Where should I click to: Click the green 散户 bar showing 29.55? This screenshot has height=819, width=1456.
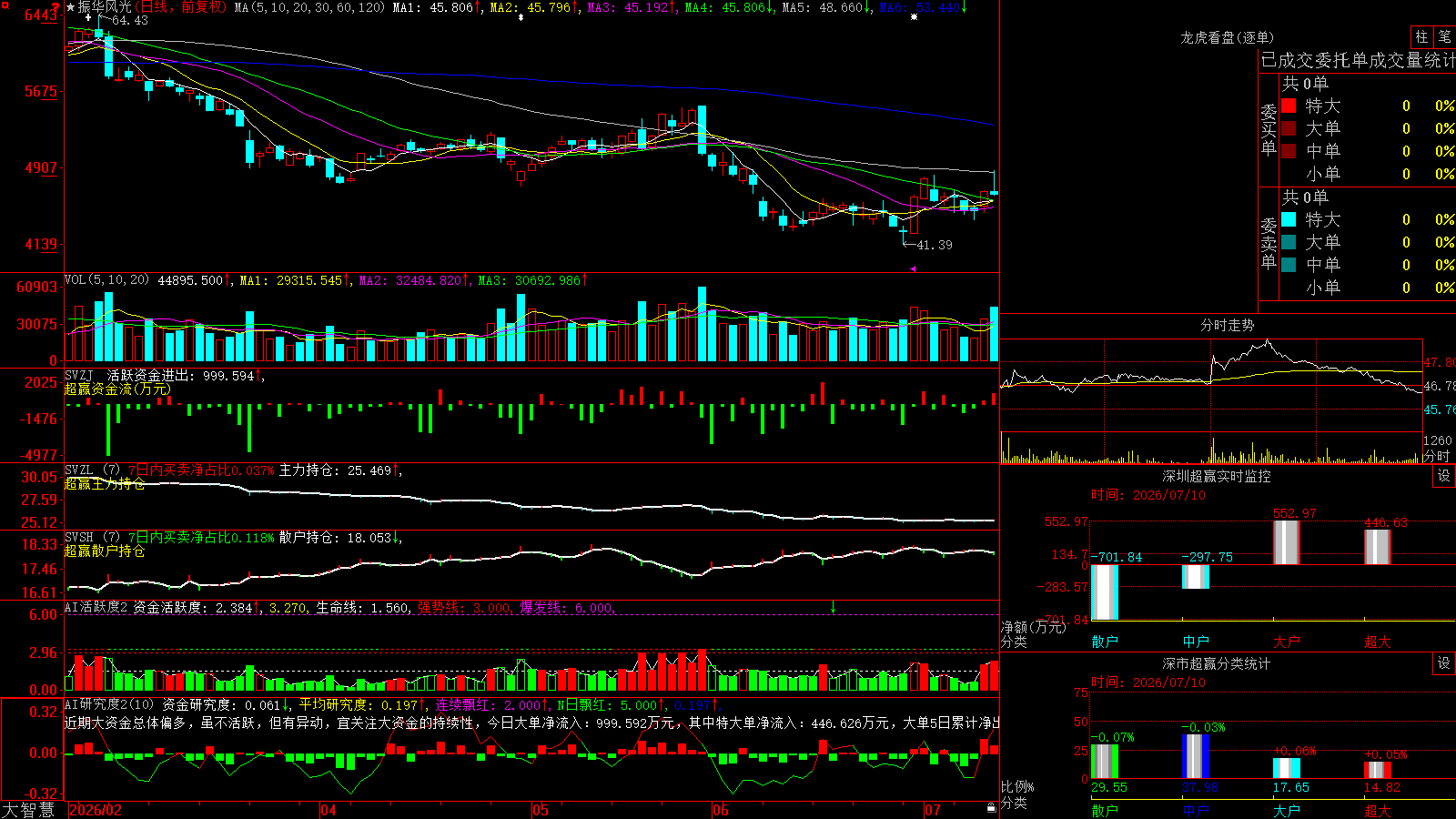coord(1105,762)
